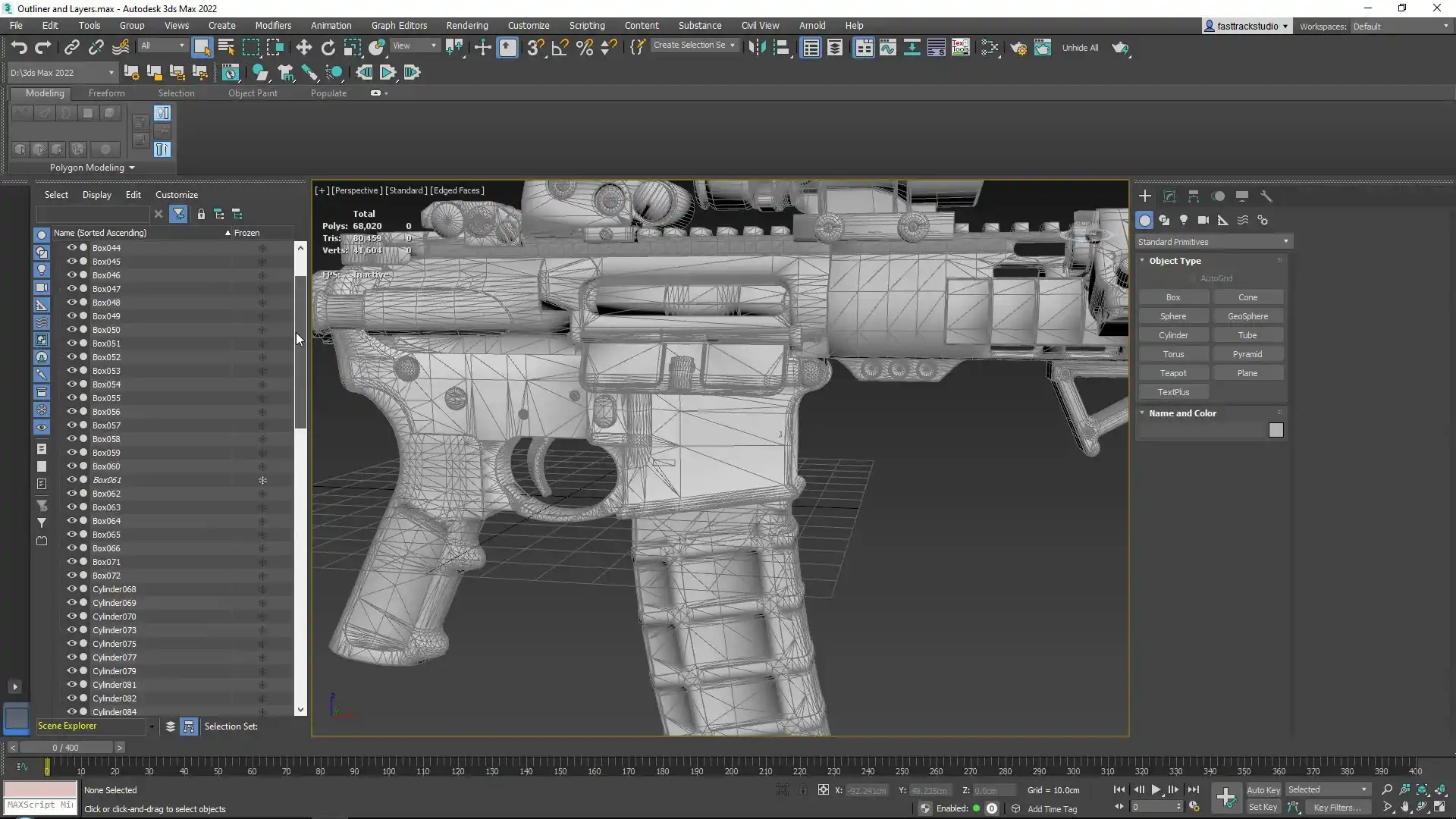The image size is (1456, 819).
Task: Open the object color swatch
Action: click(1276, 430)
